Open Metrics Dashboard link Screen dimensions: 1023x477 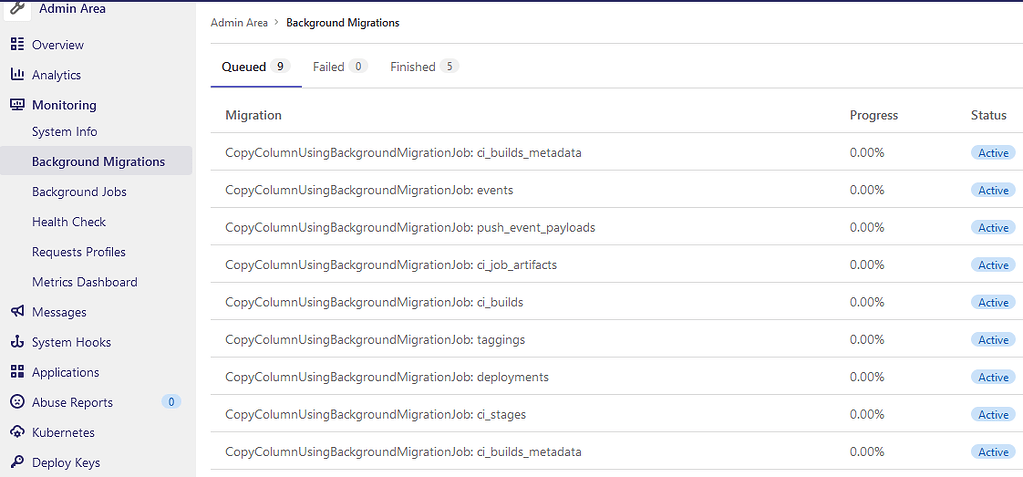[85, 282]
